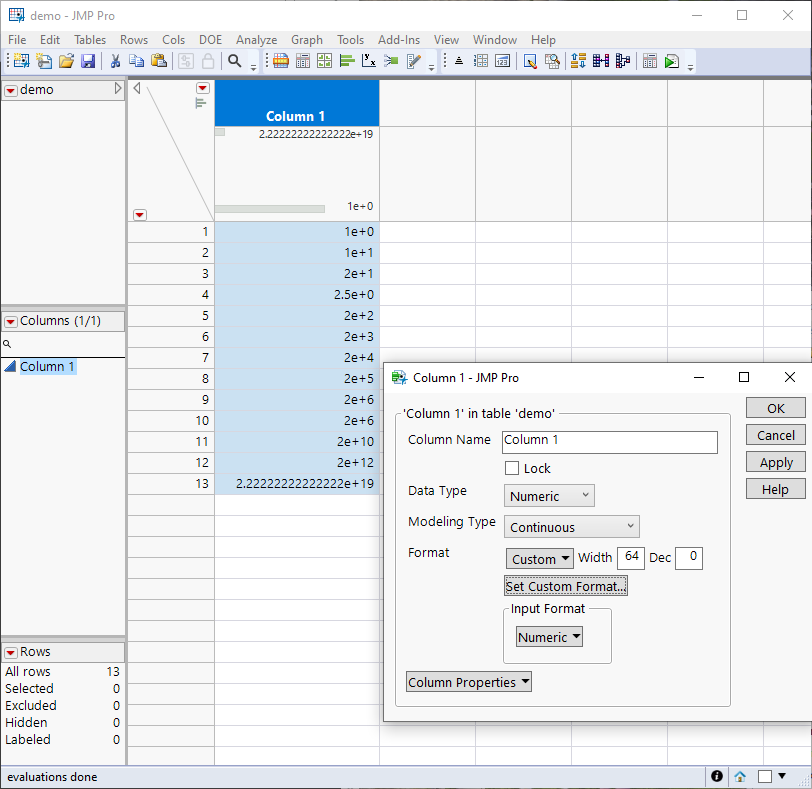Viewport: 812px width, 789px height.
Task: Toggle the Lock checkbox
Action: point(512,468)
